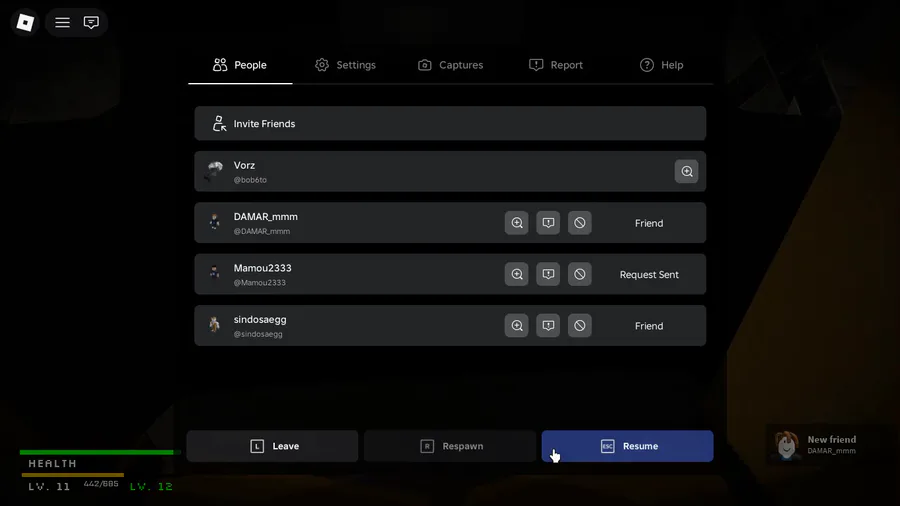Inspect DAMAR_mmm's avatar with magnifier icon
The width and height of the screenshot is (900, 506).
click(x=517, y=223)
